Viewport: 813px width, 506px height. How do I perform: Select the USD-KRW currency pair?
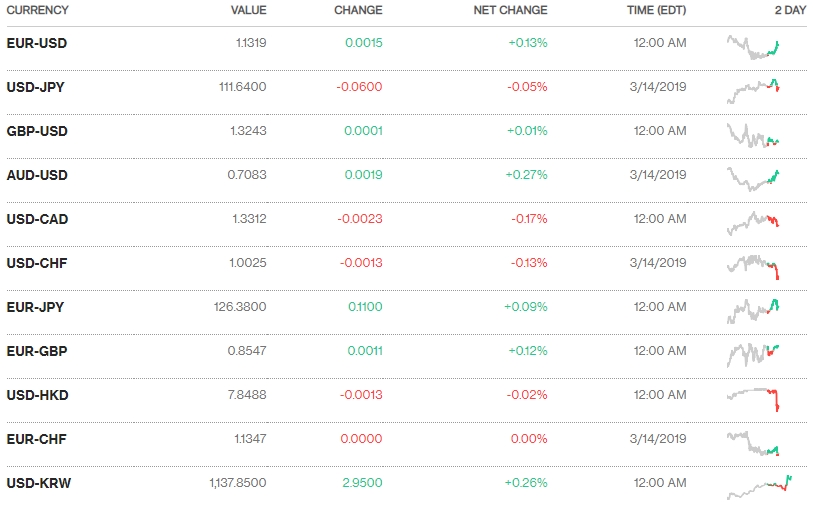coord(38,483)
